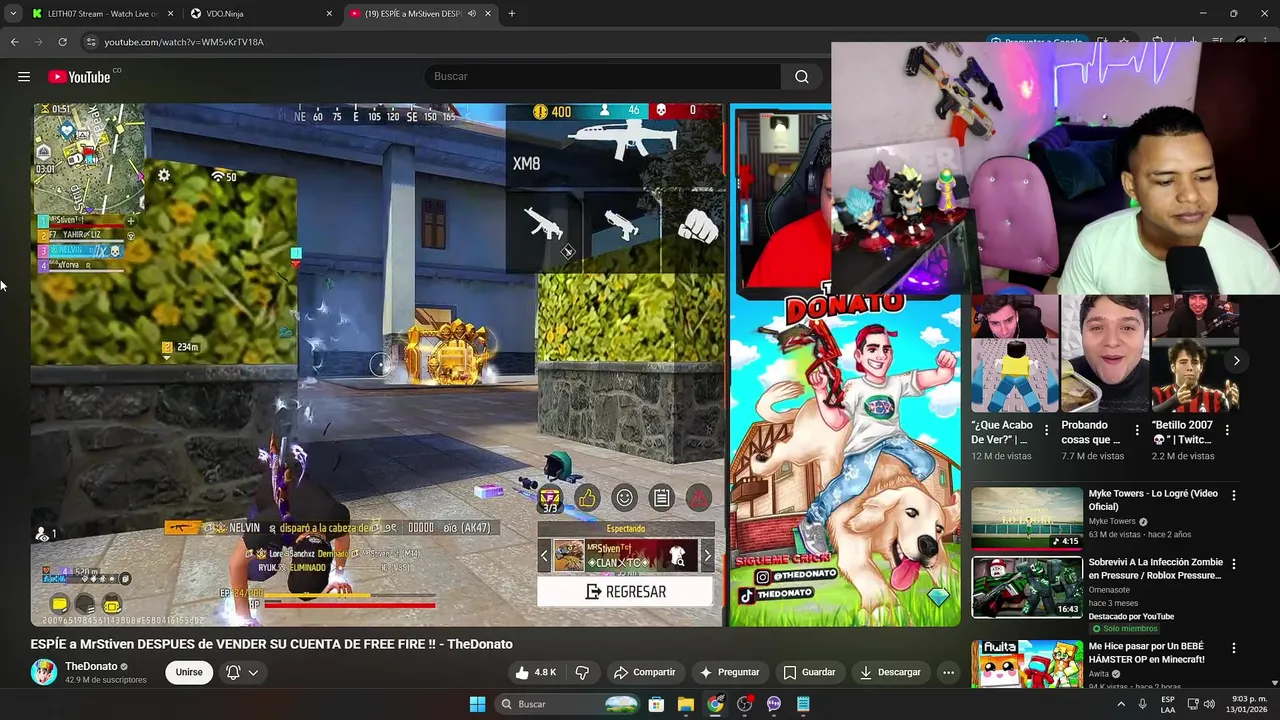The height and width of the screenshot is (720, 1280).
Task: Open the 9:03 p. m. clock and calendar
Action: coord(1249,704)
